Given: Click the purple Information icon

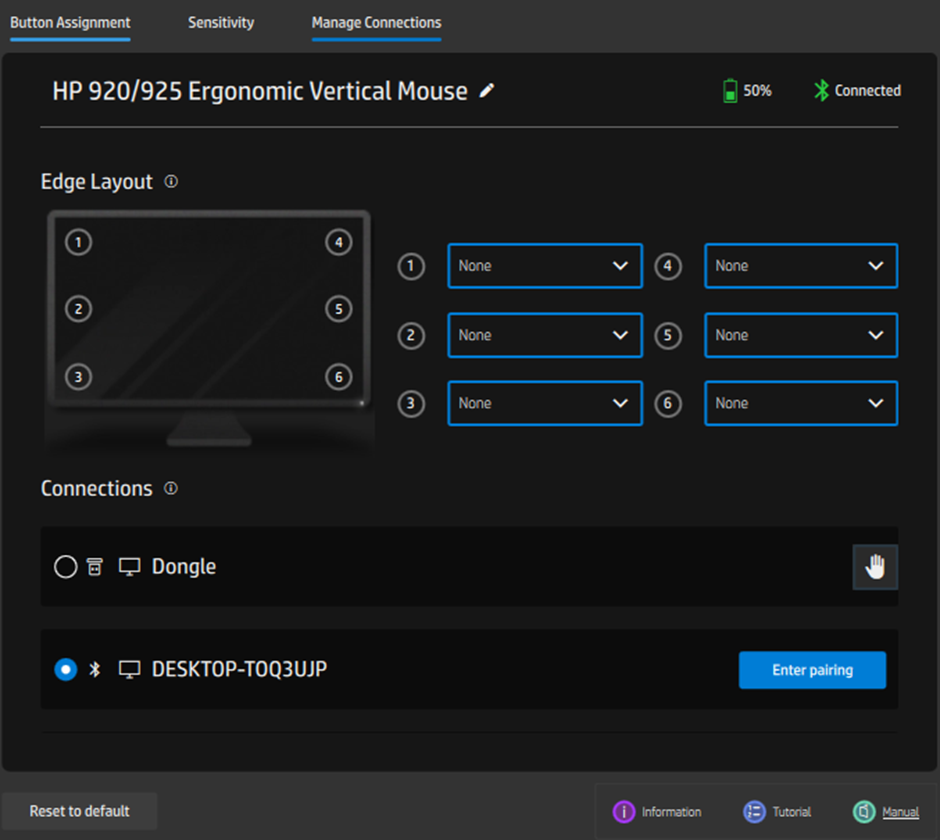Looking at the screenshot, I should coord(623,812).
